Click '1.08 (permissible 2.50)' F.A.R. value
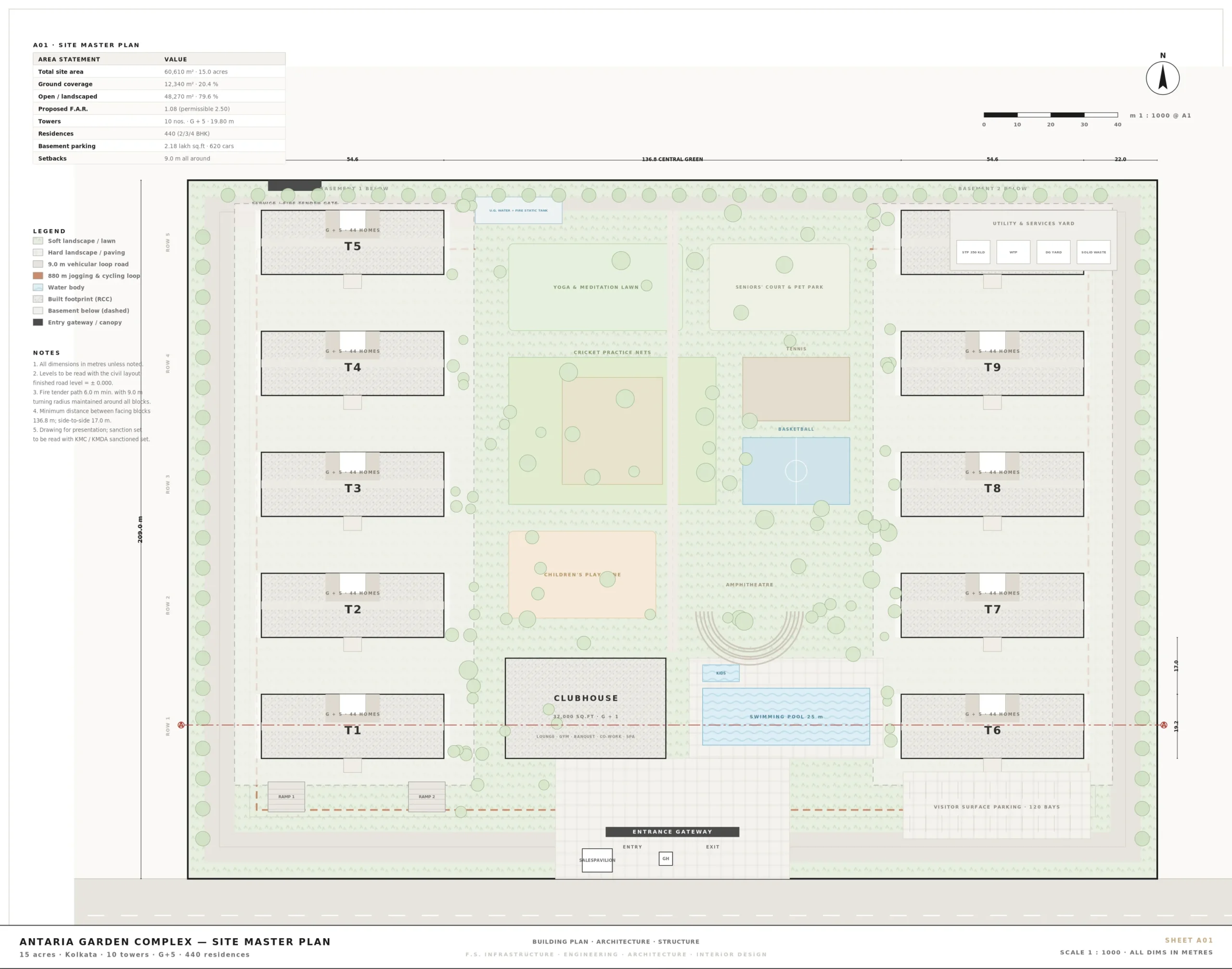1232x969 pixels. click(x=197, y=109)
